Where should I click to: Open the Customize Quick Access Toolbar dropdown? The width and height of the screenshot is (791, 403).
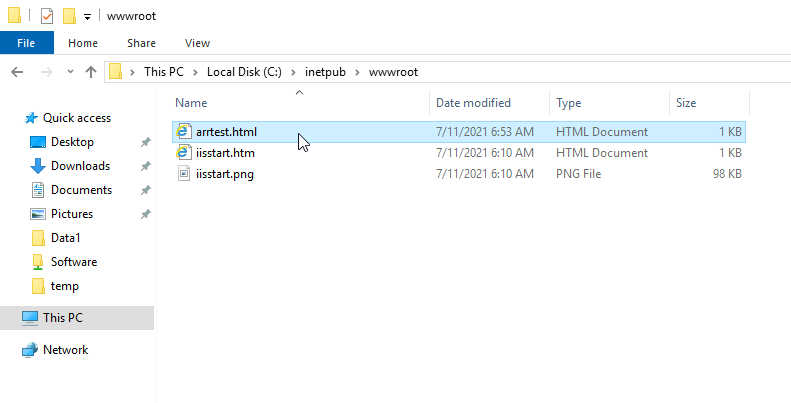coord(87,17)
